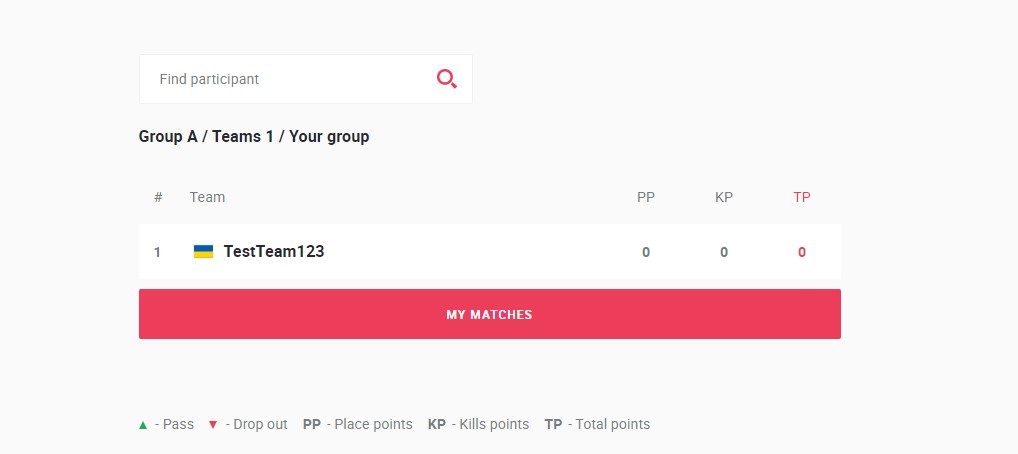The height and width of the screenshot is (454, 1018).
Task: Click the magnifier search icon
Action: pos(447,79)
